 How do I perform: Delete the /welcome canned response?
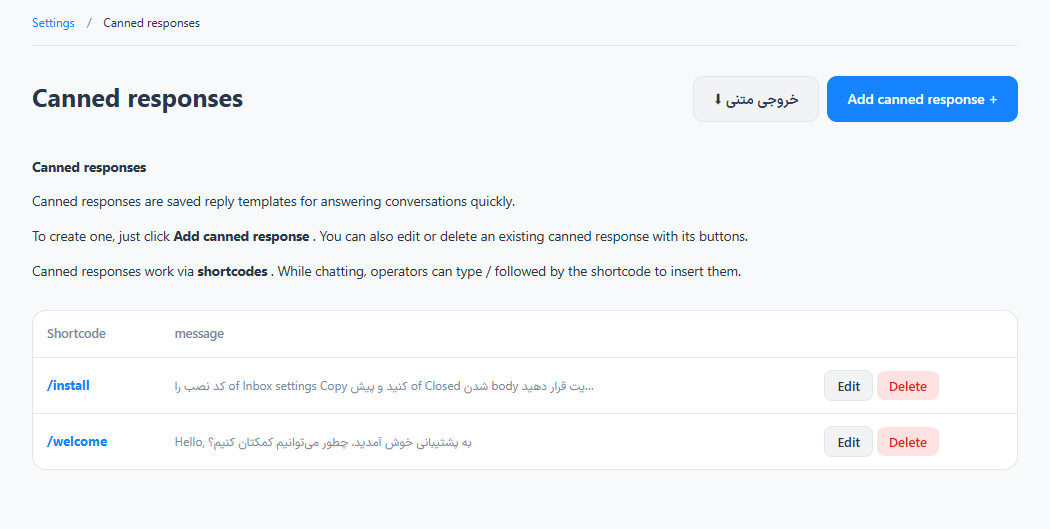pyautogui.click(x=907, y=442)
